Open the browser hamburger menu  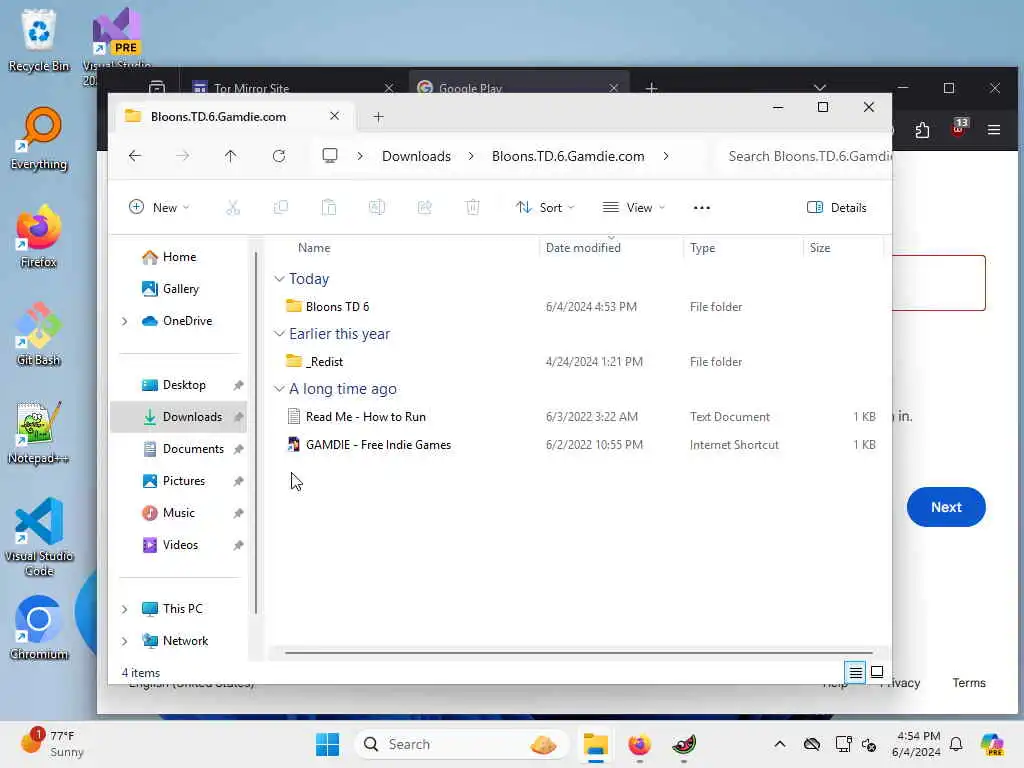pyautogui.click(x=994, y=130)
